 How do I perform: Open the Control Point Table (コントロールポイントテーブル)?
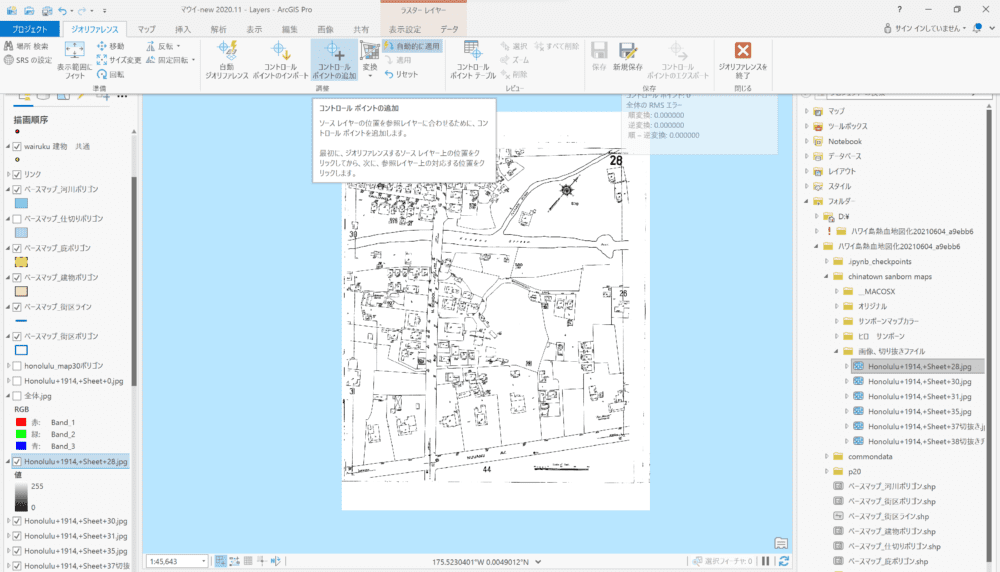click(x=473, y=59)
